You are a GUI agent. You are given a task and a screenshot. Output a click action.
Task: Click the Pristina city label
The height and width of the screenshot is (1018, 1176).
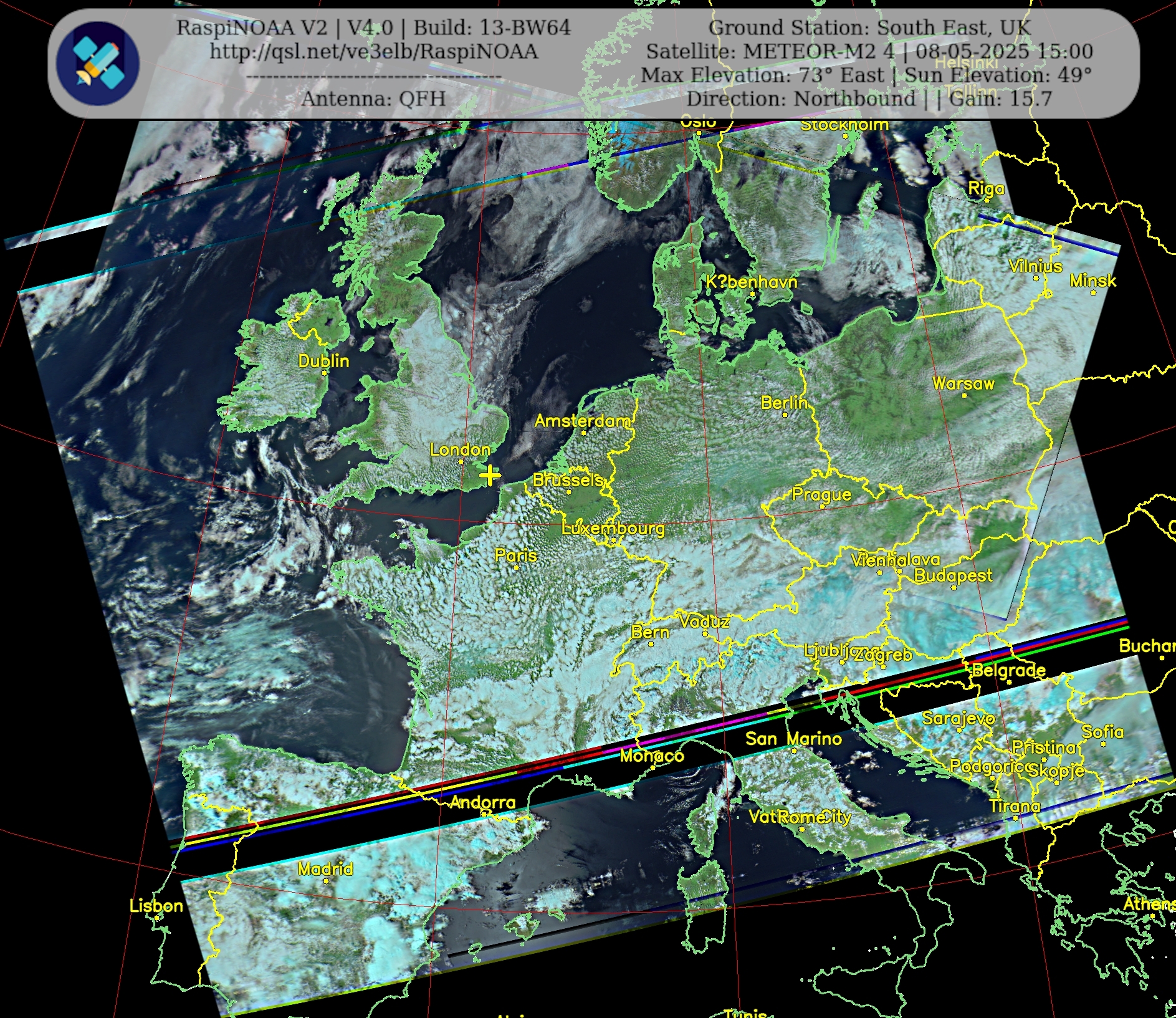(1044, 747)
